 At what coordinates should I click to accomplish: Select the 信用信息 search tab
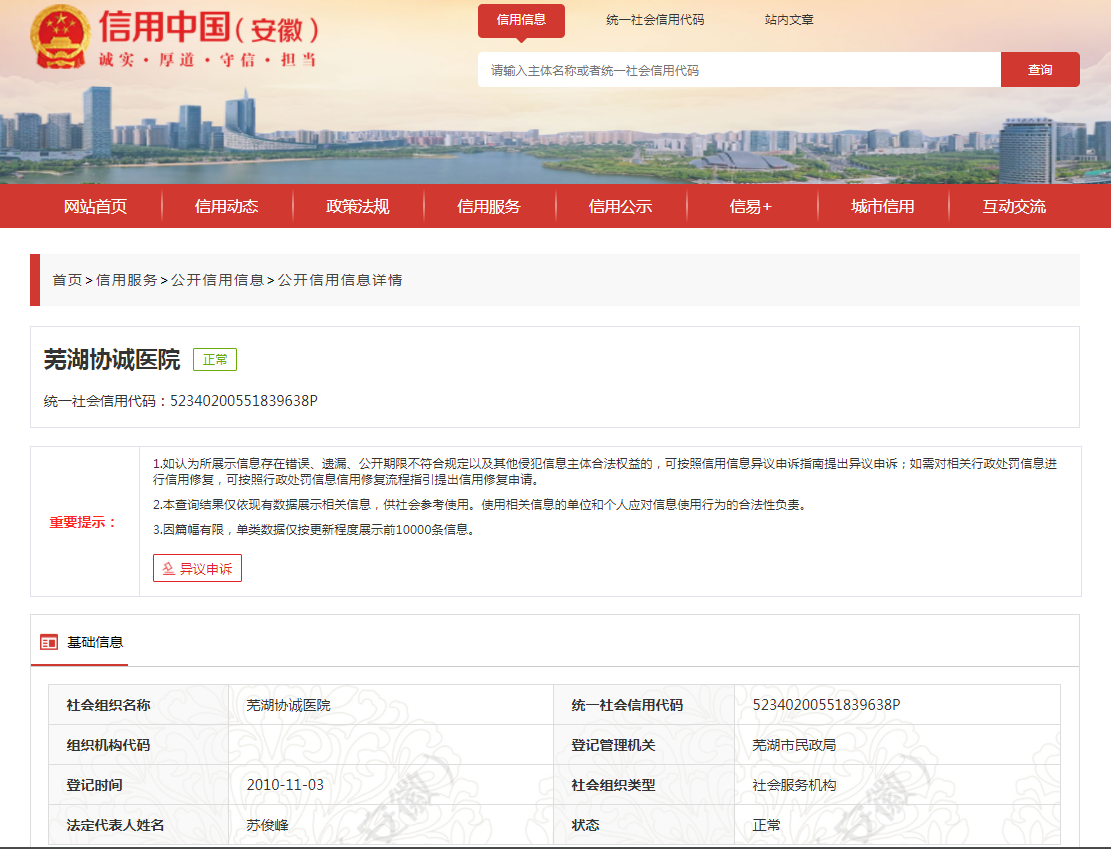pyautogui.click(x=521, y=20)
